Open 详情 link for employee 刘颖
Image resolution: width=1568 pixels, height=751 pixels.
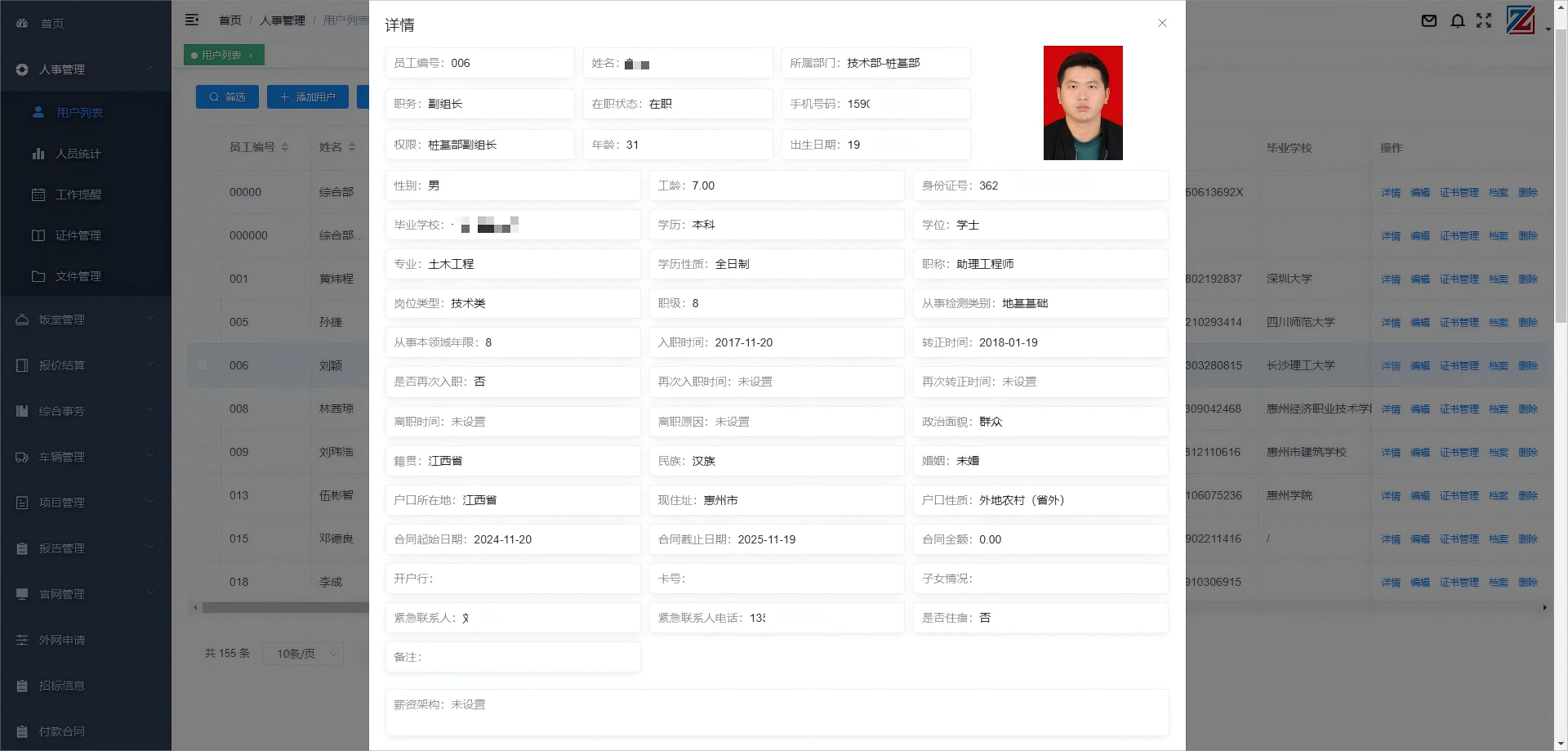(1390, 365)
